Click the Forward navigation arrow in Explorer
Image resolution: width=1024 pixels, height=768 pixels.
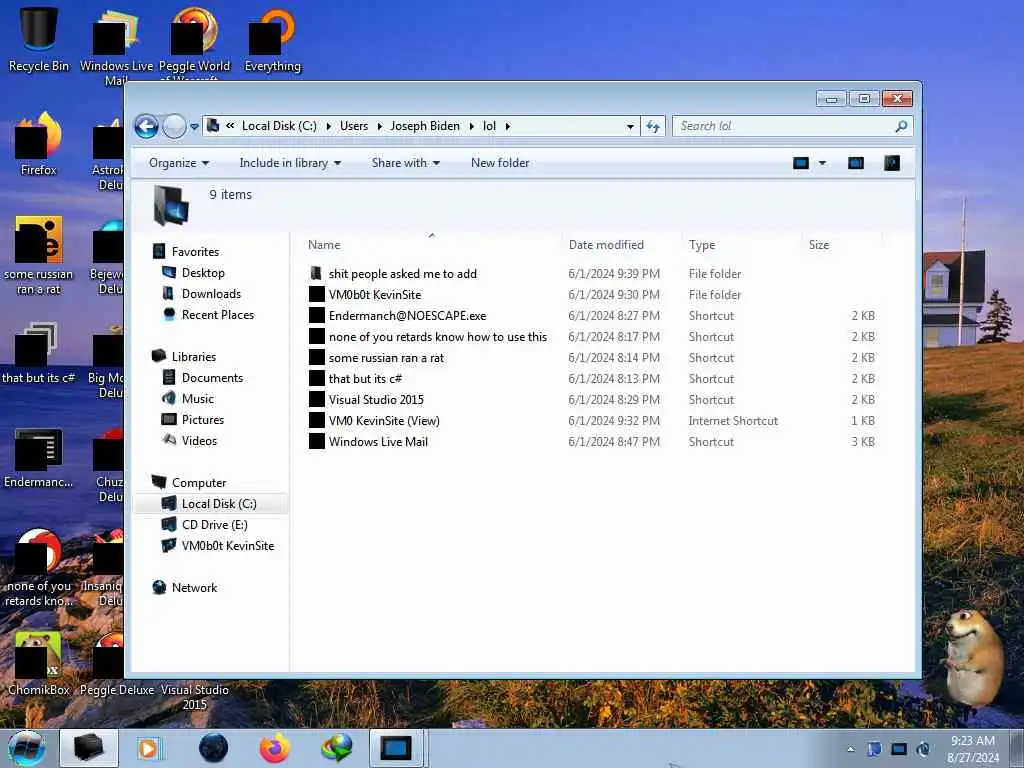point(174,126)
